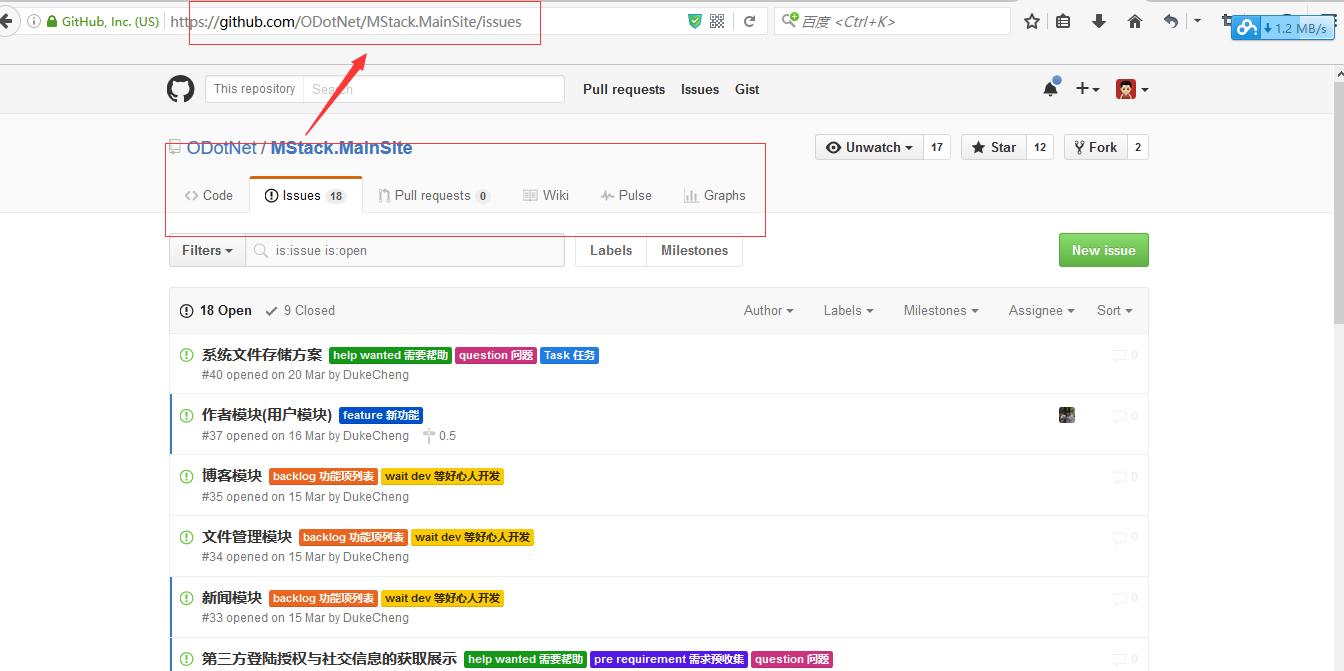Fork the repository
Screen dimensions: 1344x671
(1096, 147)
